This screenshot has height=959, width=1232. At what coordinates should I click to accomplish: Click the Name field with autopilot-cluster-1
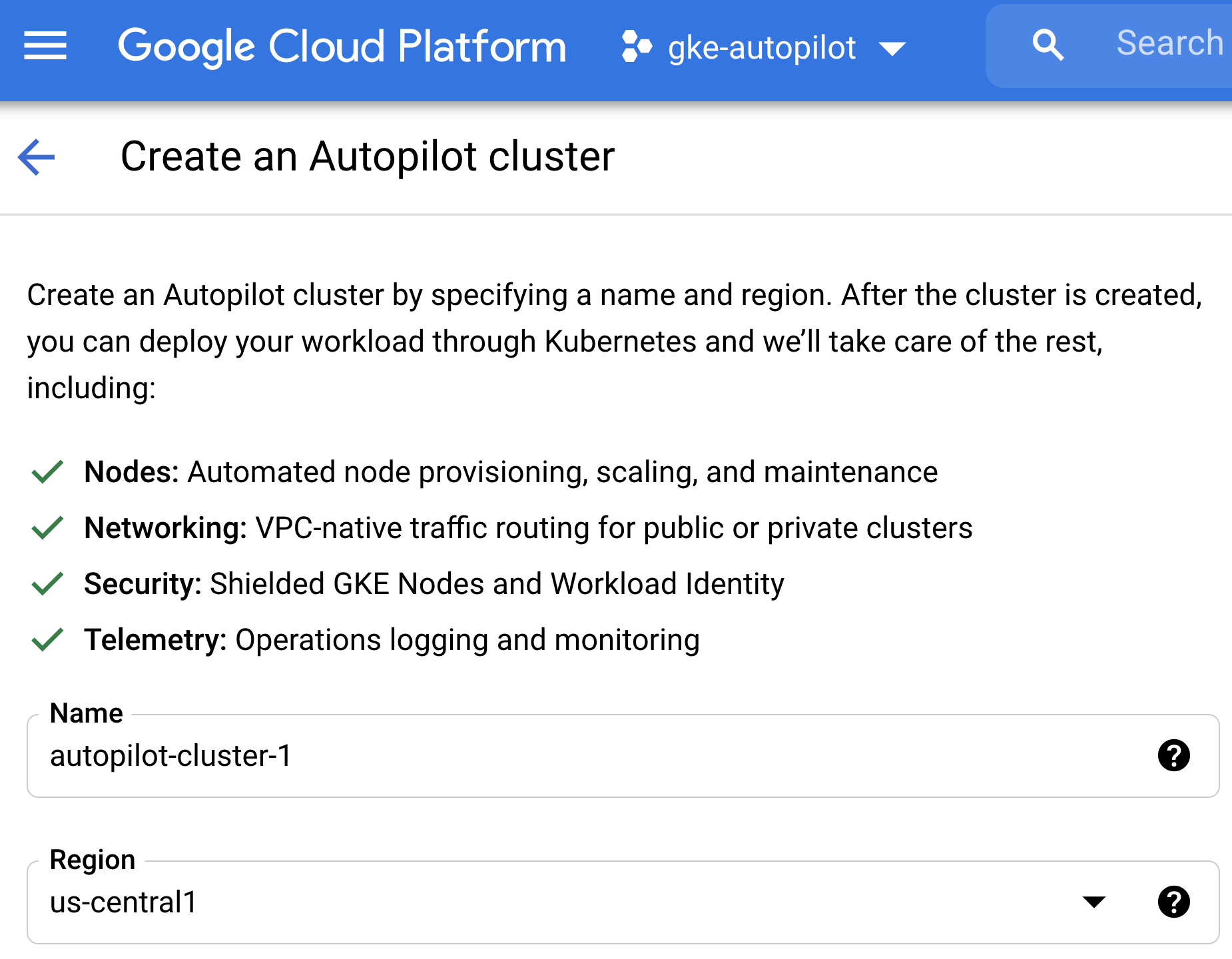click(623, 756)
